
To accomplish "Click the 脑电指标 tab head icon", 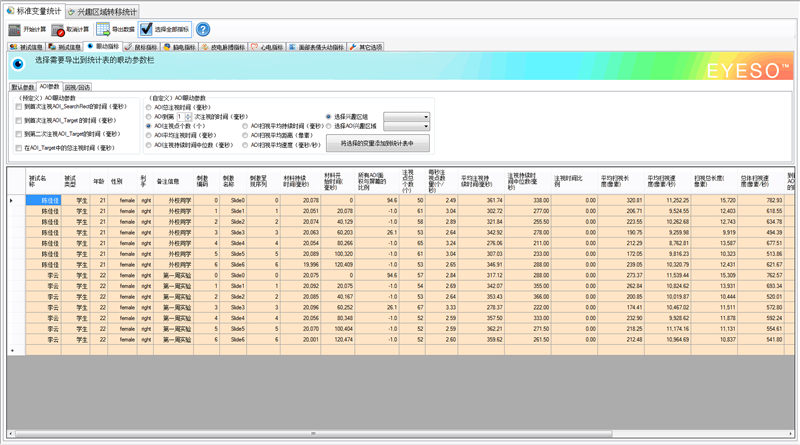I will click(167, 47).
